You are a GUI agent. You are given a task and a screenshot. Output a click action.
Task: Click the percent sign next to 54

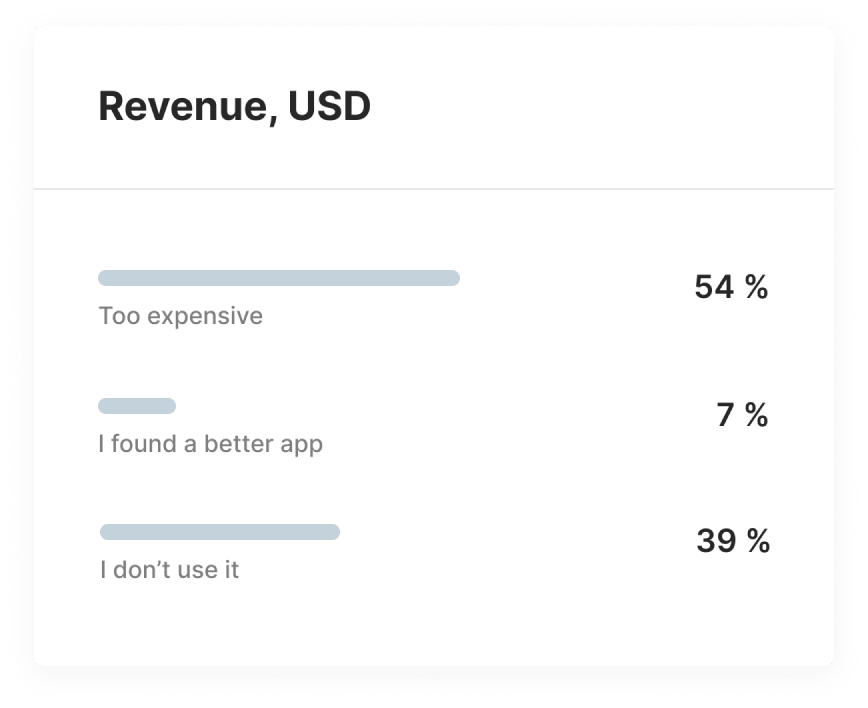click(756, 287)
